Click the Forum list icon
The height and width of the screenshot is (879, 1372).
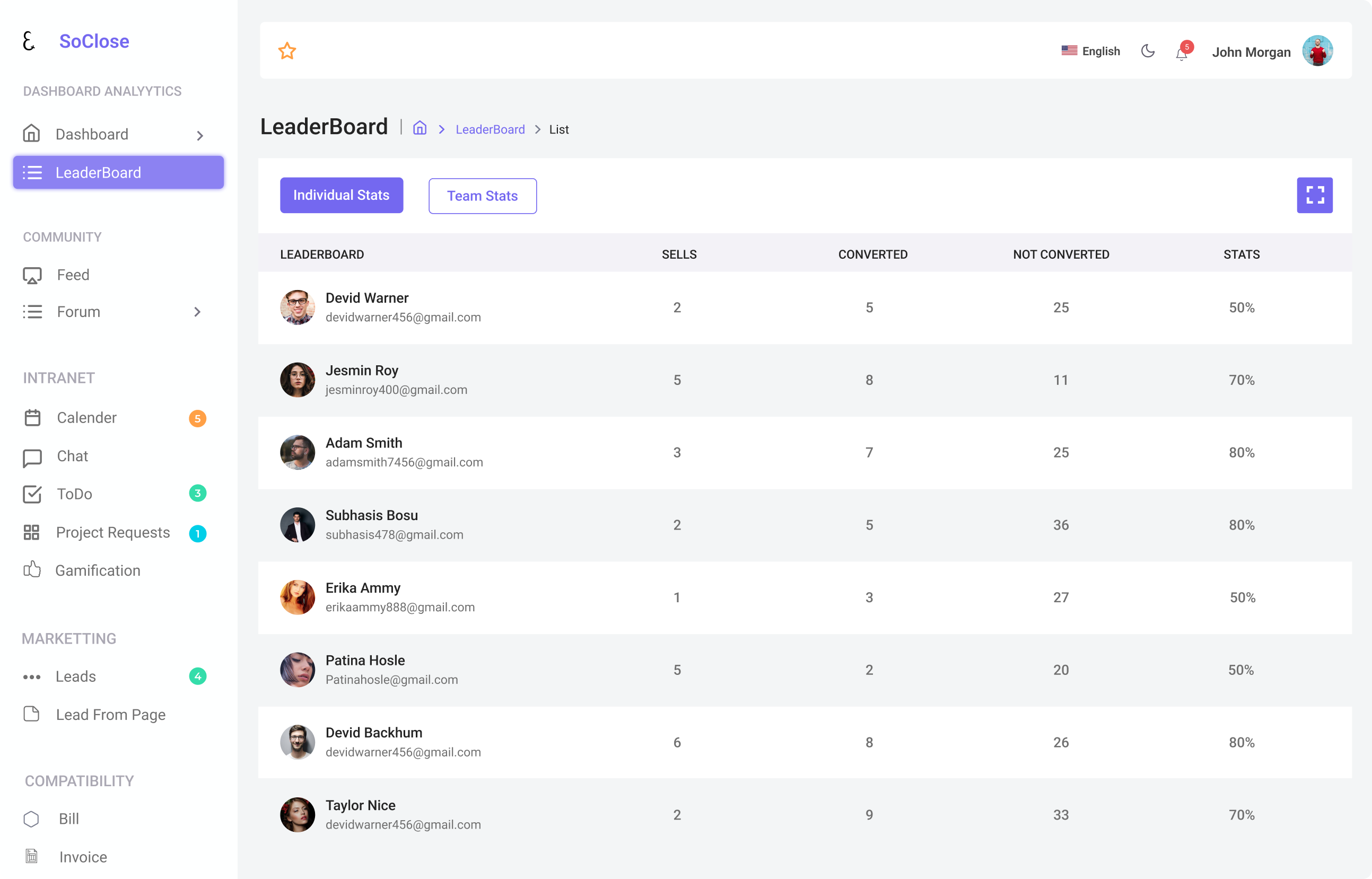pyautogui.click(x=32, y=312)
